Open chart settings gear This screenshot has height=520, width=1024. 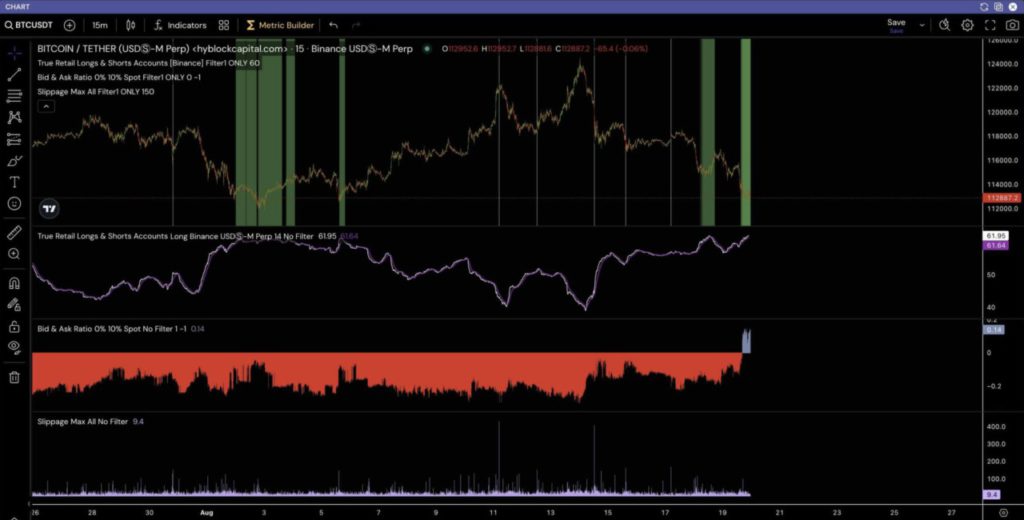pyautogui.click(x=967, y=25)
